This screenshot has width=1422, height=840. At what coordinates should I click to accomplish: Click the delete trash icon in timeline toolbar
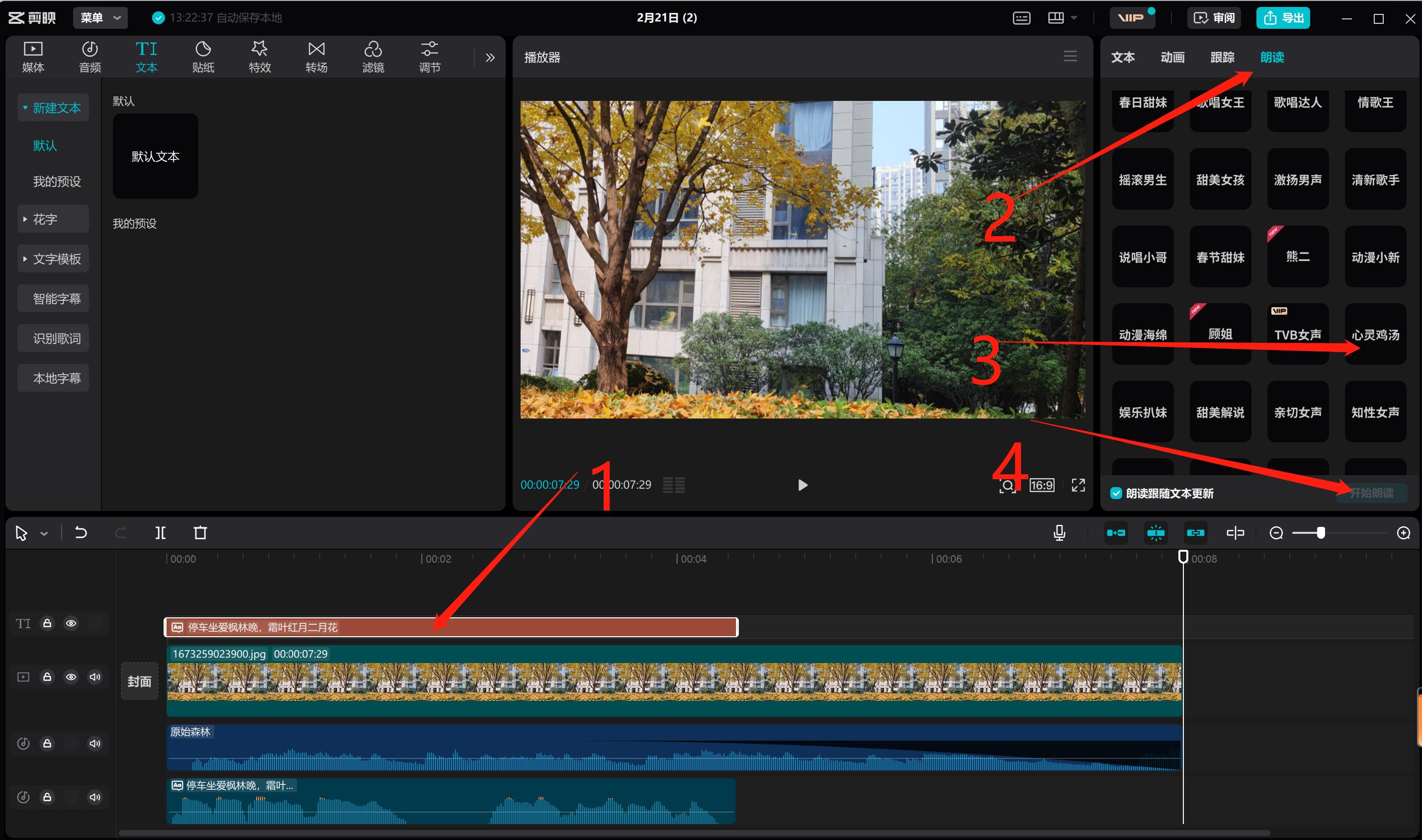(x=200, y=533)
